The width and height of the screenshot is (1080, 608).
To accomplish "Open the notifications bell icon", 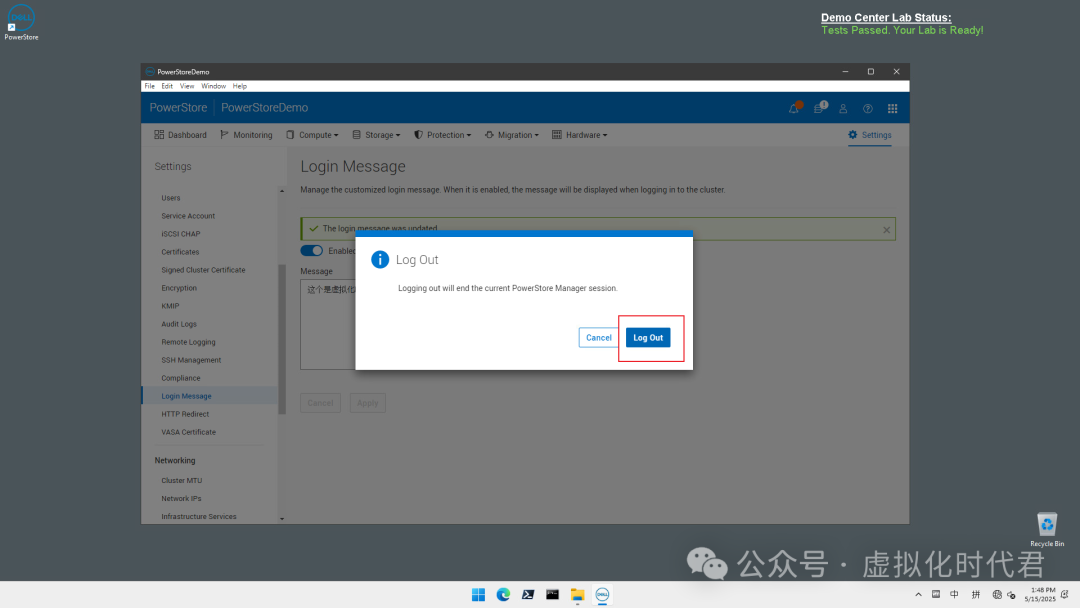I will [x=793, y=108].
